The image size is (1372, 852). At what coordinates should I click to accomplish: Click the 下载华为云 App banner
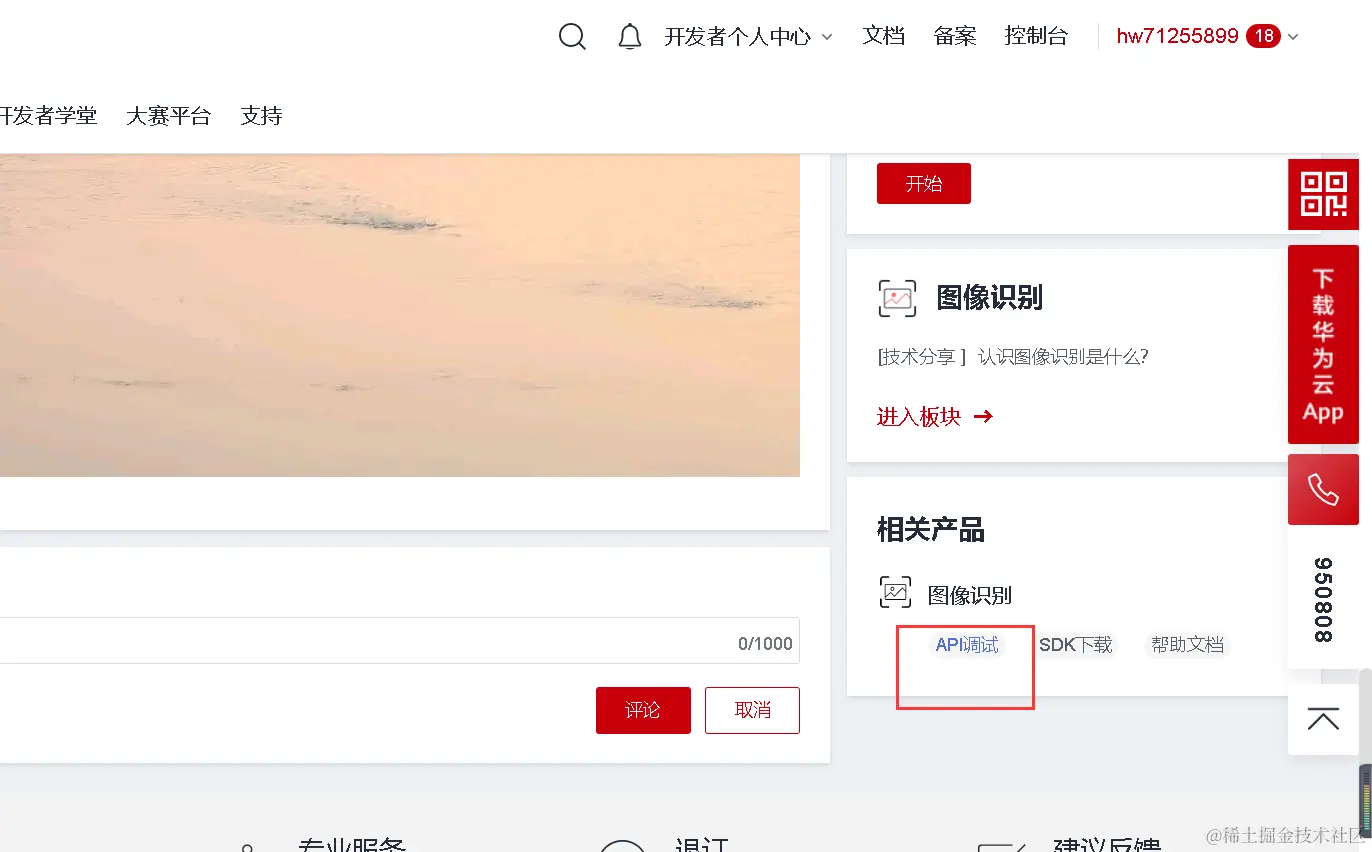1323,344
